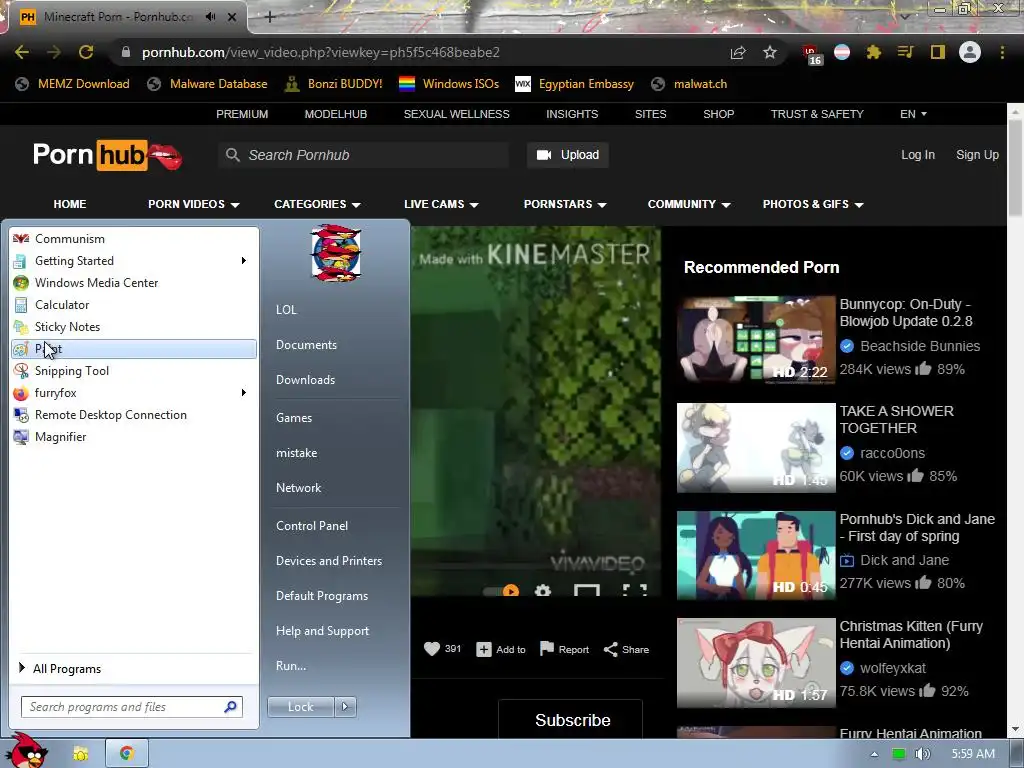This screenshot has height=768, width=1024.
Task: Expand the Getting Started submenu arrow
Action: 244,261
